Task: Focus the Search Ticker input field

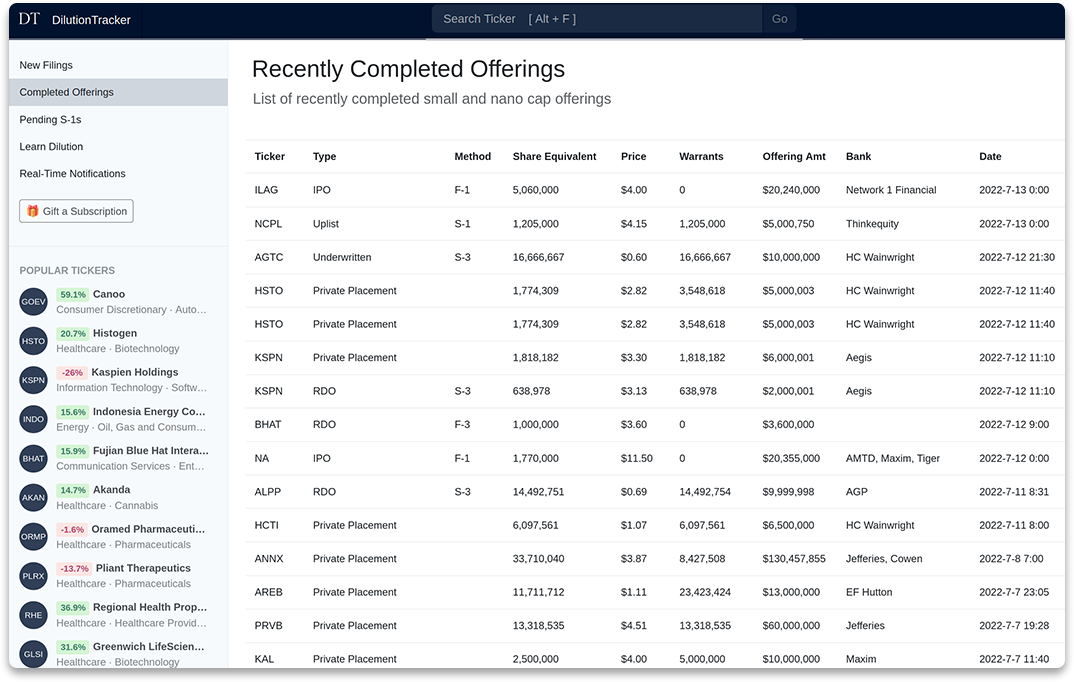Action: [x=597, y=19]
